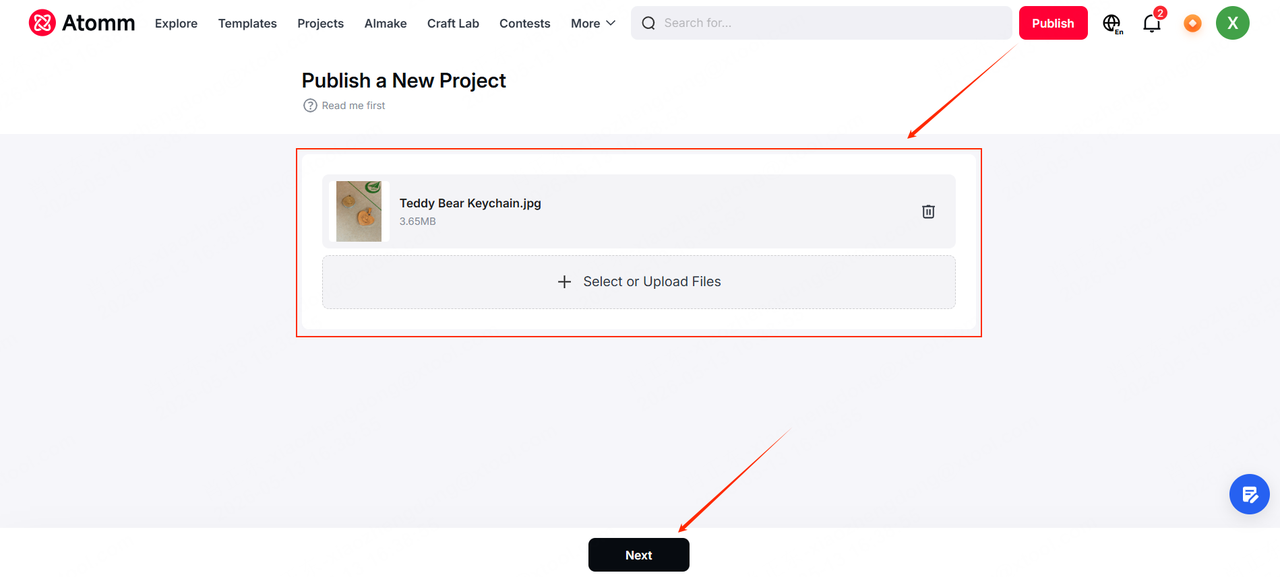
Task: Click the Atomm logo
Action: pos(82,23)
